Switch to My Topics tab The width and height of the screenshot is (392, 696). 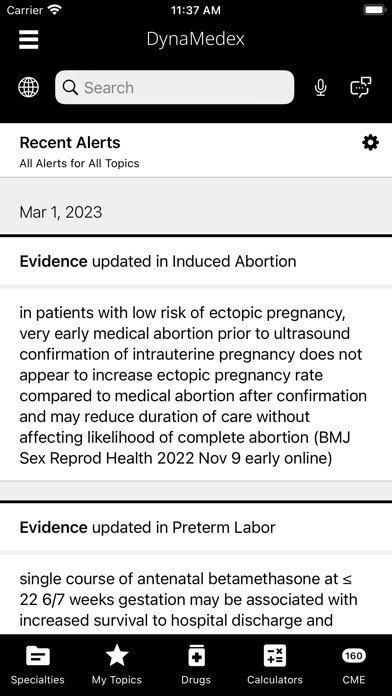tap(117, 664)
